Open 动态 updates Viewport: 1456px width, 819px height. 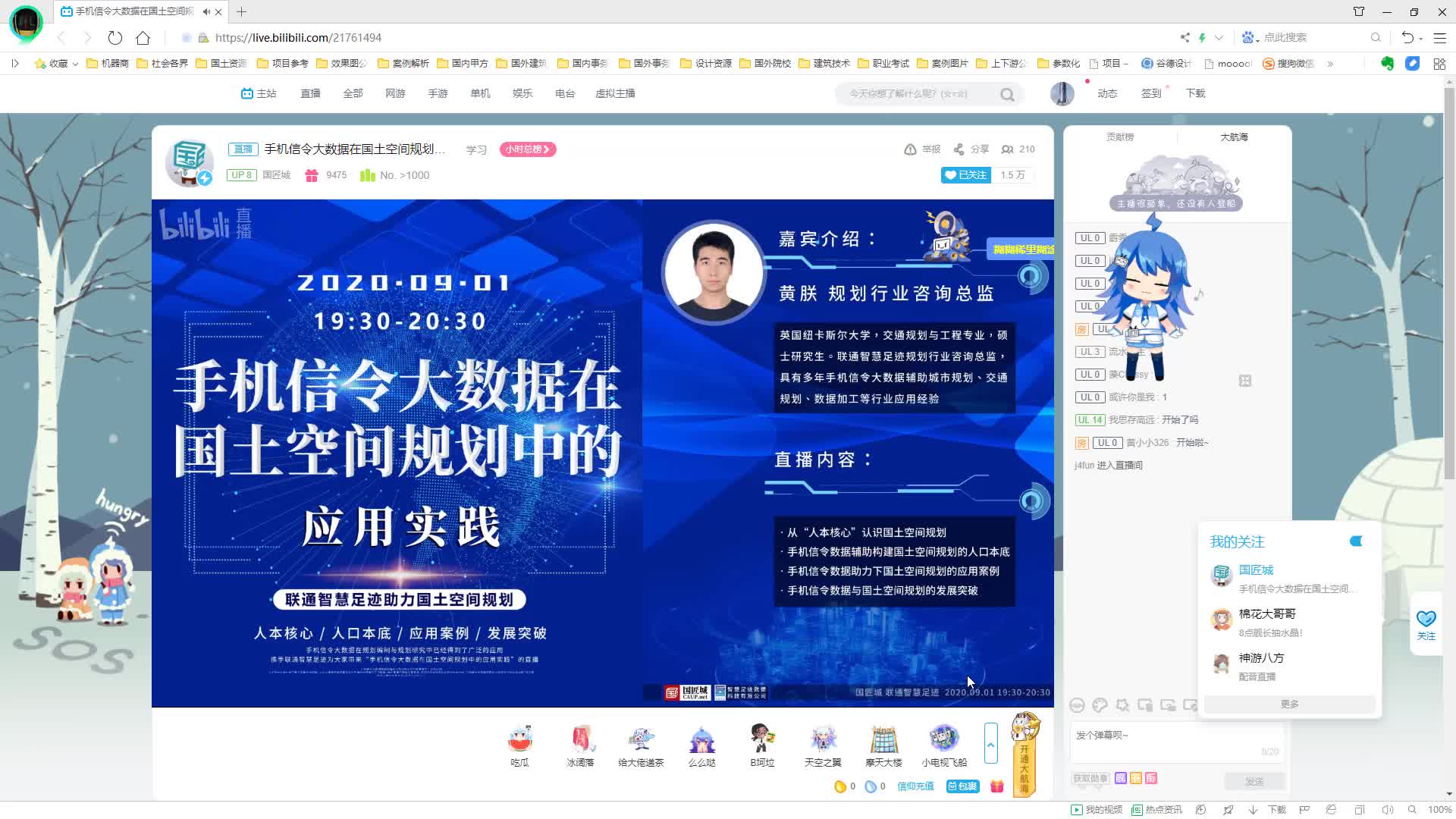1107,93
